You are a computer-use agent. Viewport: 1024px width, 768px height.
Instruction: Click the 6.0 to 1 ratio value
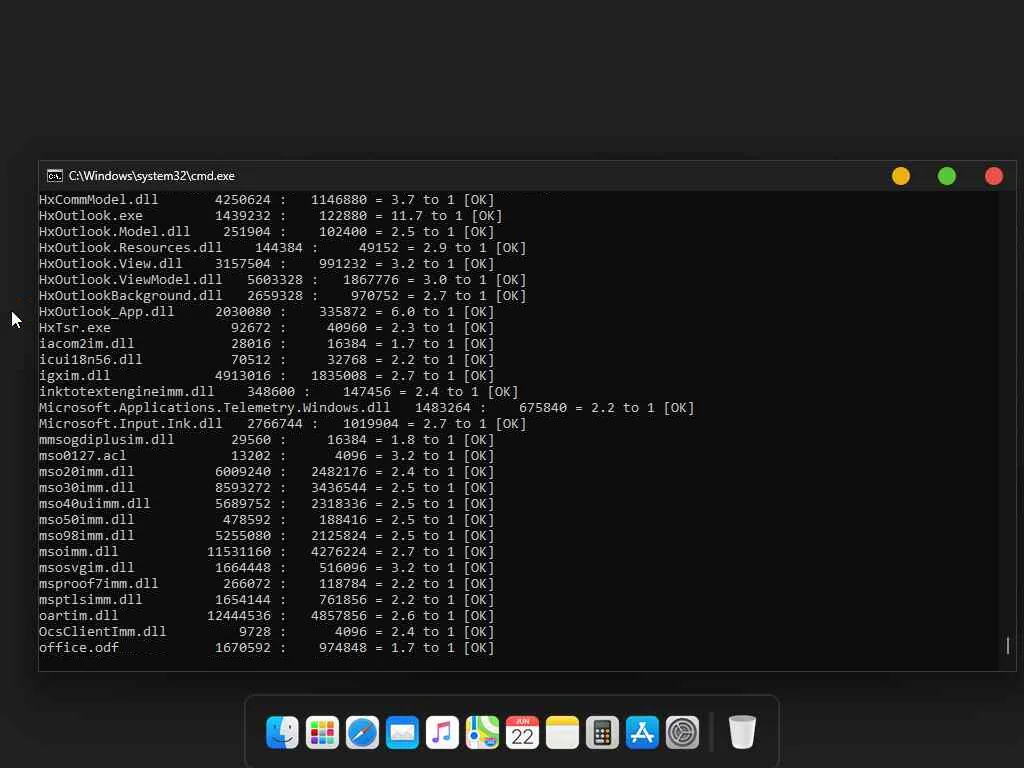423,312
